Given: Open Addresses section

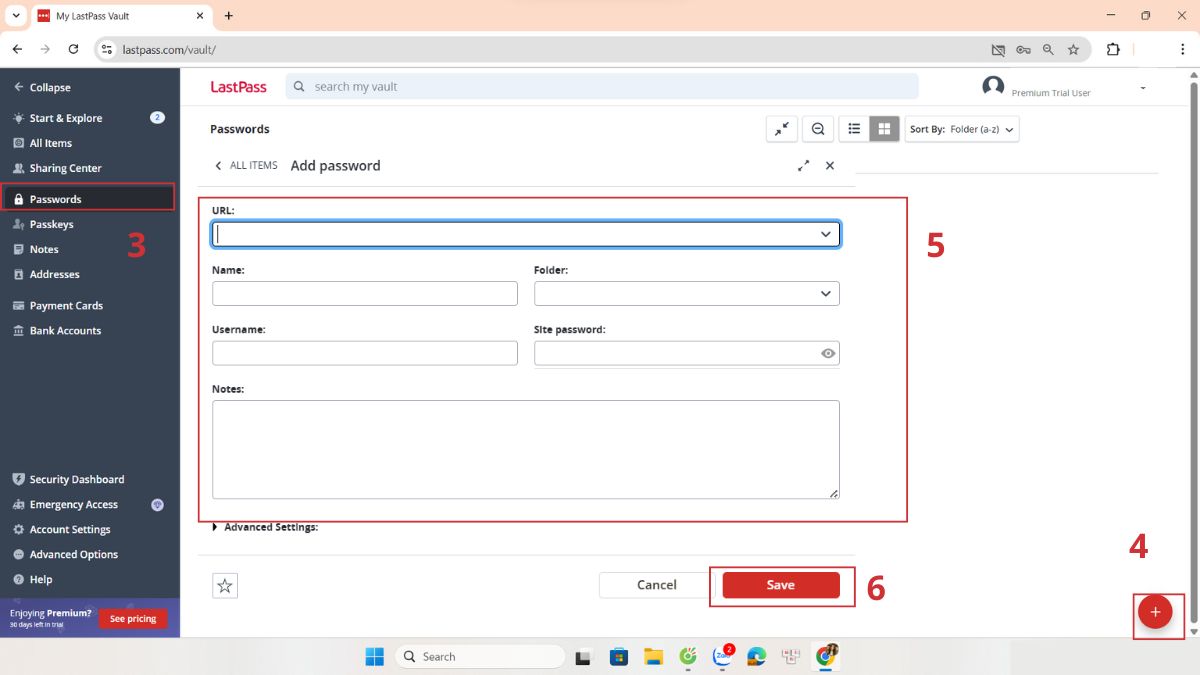Looking at the screenshot, I should tap(46, 274).
